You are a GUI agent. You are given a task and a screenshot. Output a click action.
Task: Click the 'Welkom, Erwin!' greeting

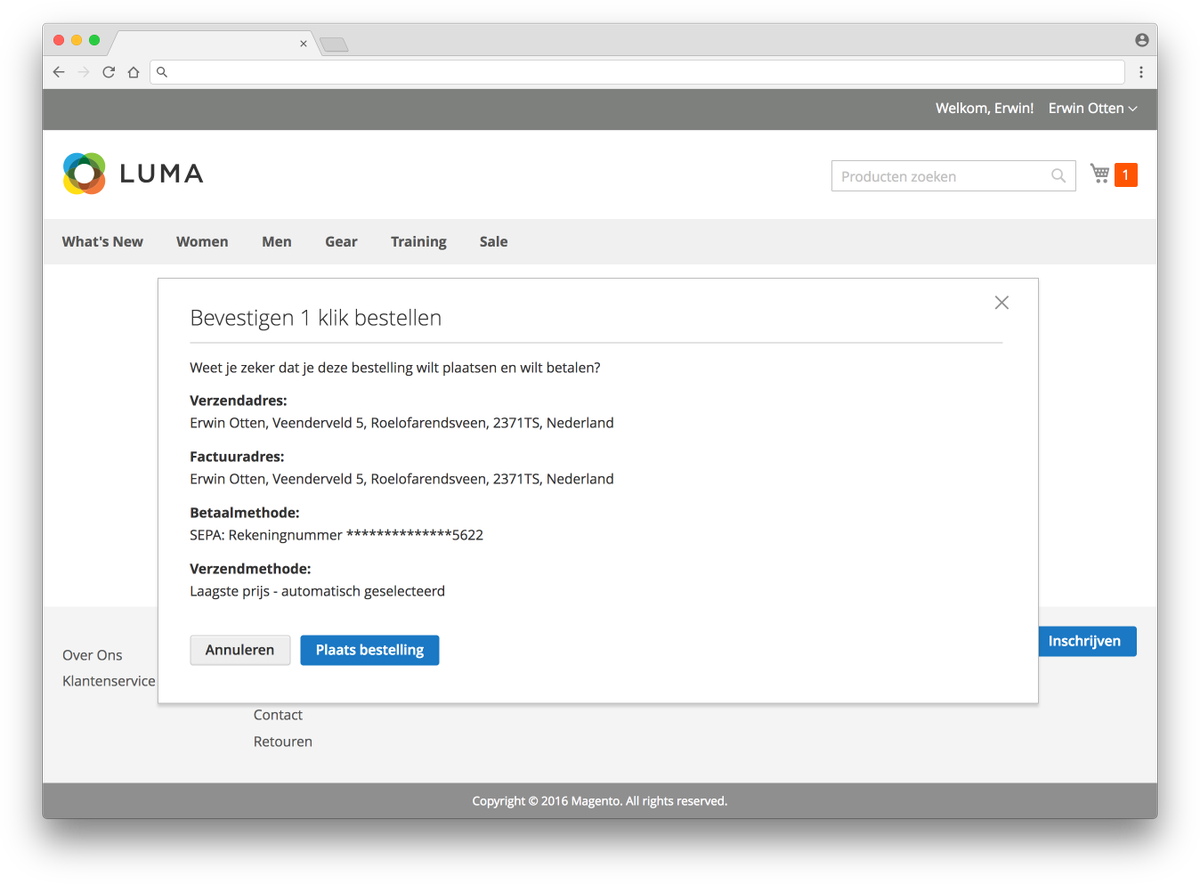(985, 108)
